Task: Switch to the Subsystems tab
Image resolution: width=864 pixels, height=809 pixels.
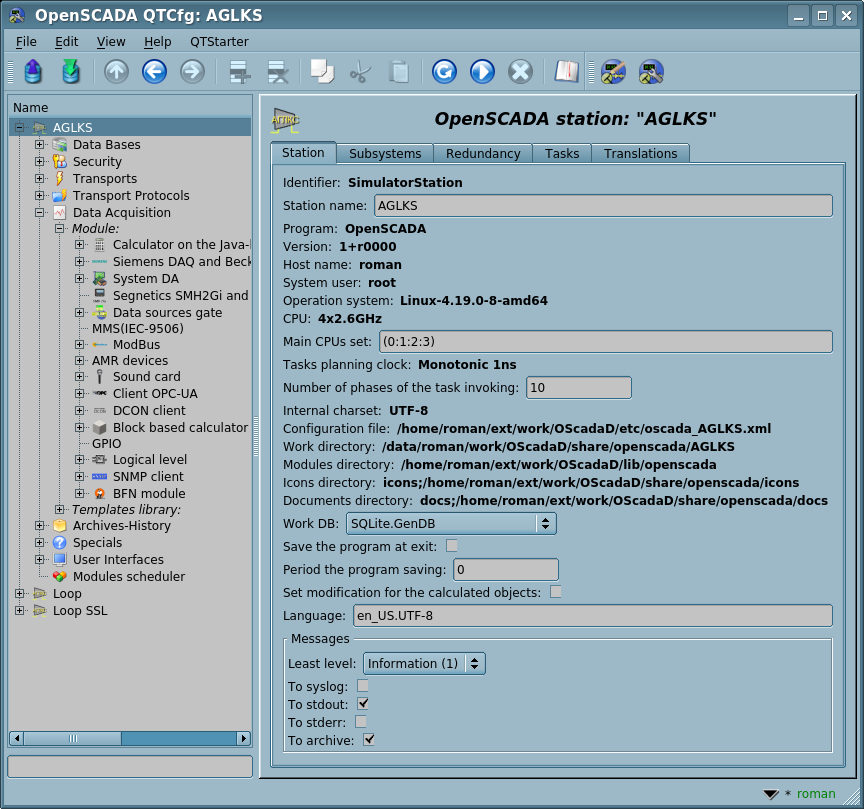Action: 385,154
